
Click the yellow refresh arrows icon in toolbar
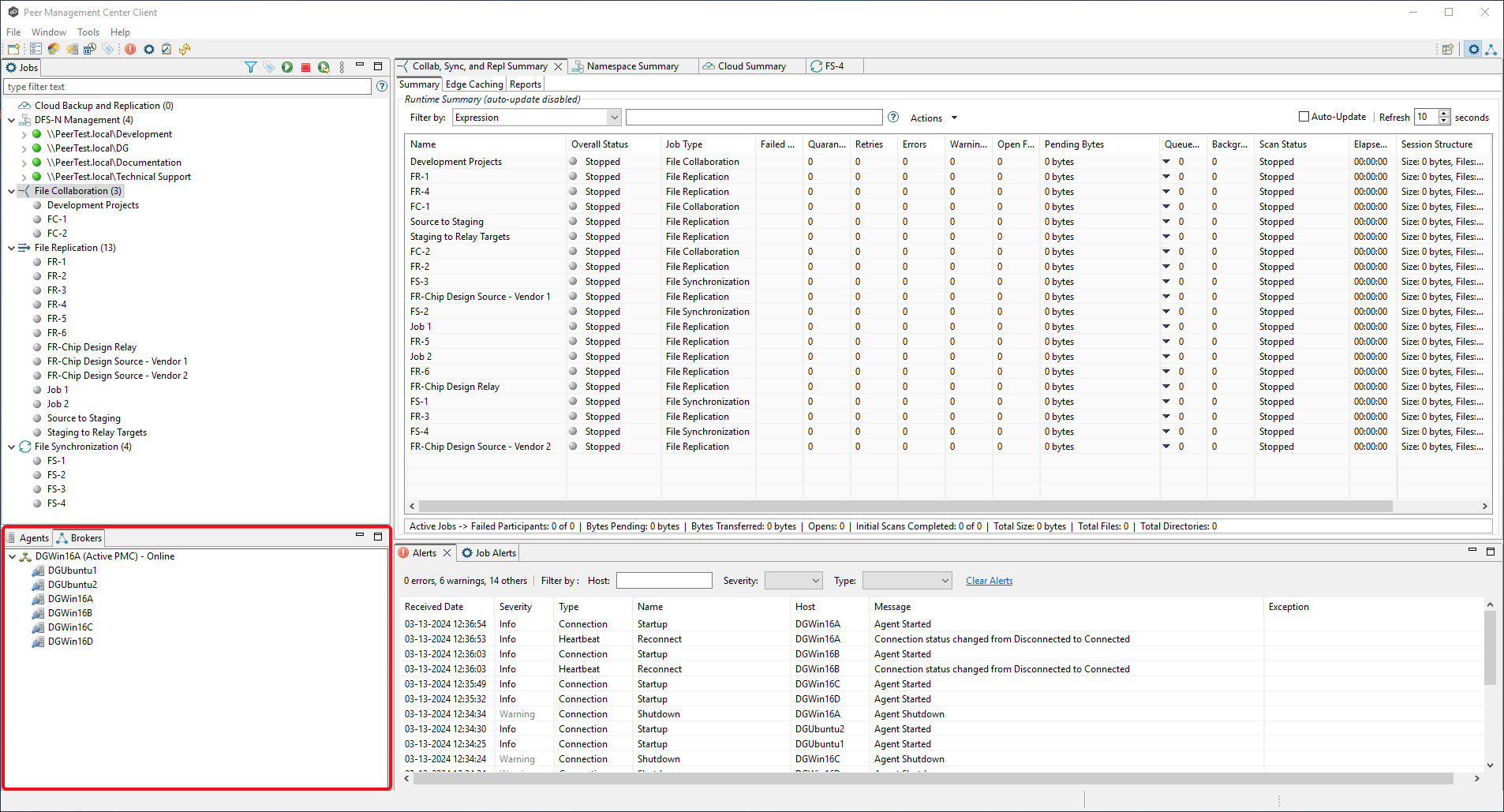pos(185,49)
